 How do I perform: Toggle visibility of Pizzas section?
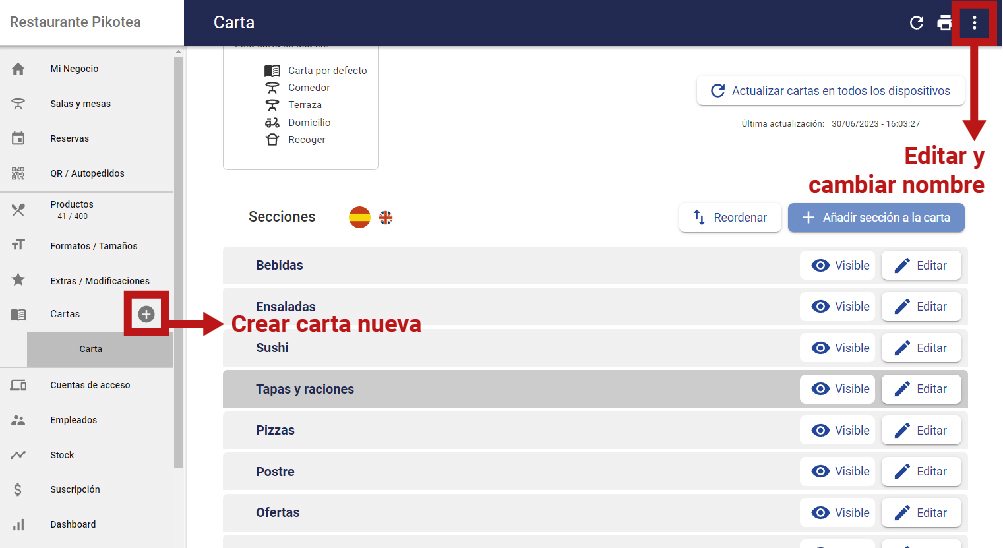coord(837,430)
